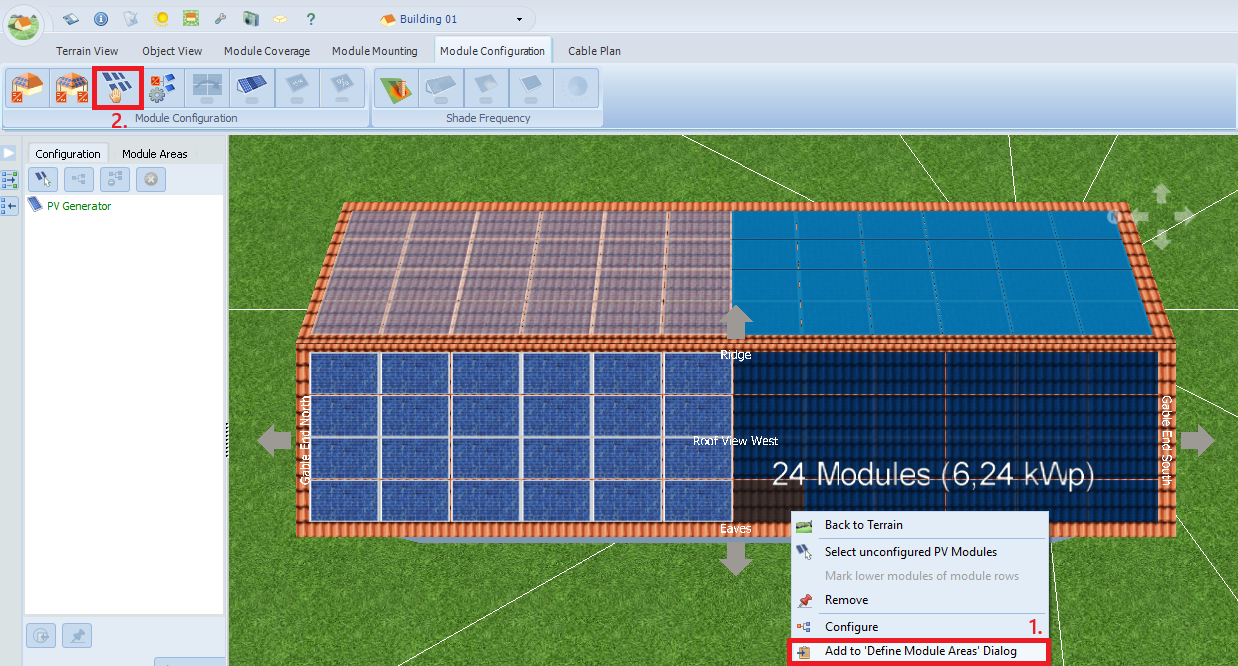Open module configuration gear tool
1238x666 pixels.
163,88
